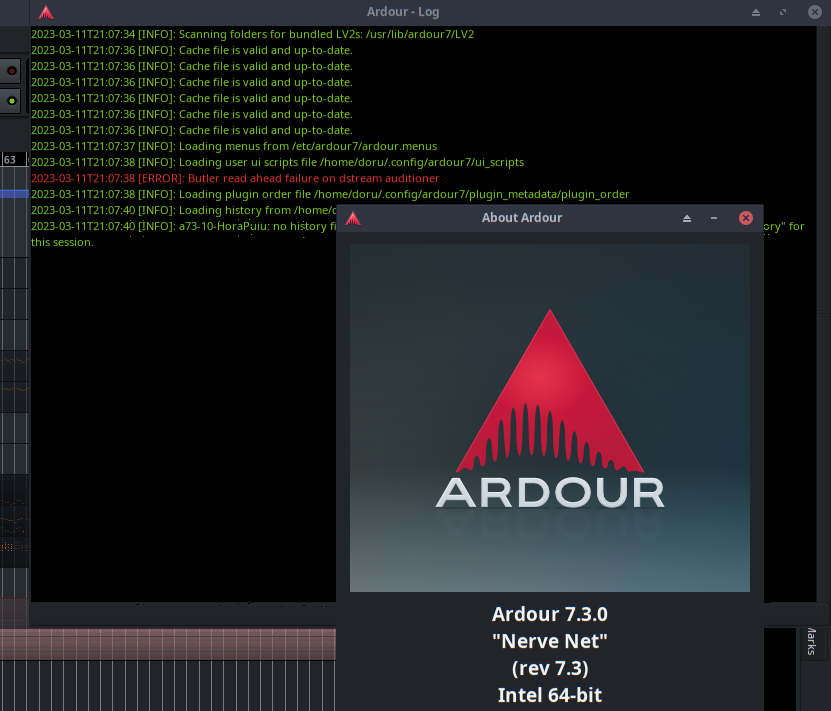
Task: Click the Scanning folders for bundled LV2s log line
Action: [x=252, y=34]
